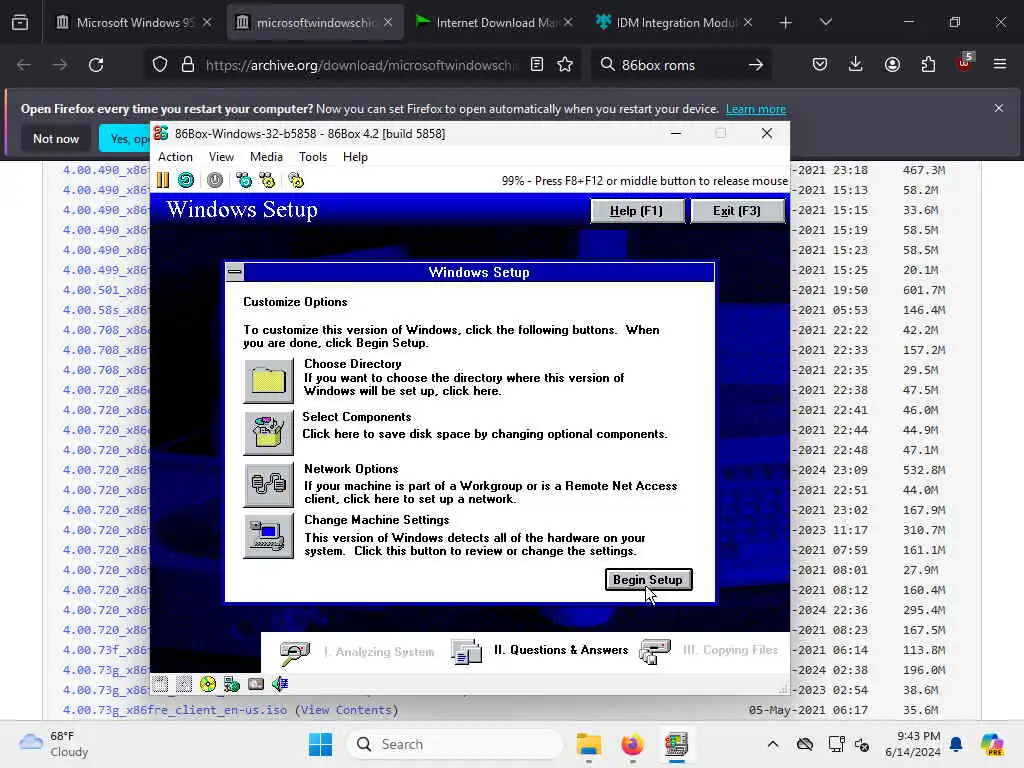Open the clock showing 9:43 PM
This screenshot has height=768, width=1024.
pos(912,744)
